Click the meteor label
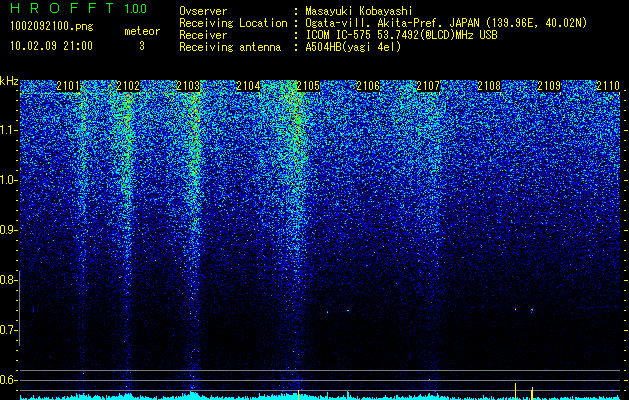629x400 pixels. coord(142,31)
